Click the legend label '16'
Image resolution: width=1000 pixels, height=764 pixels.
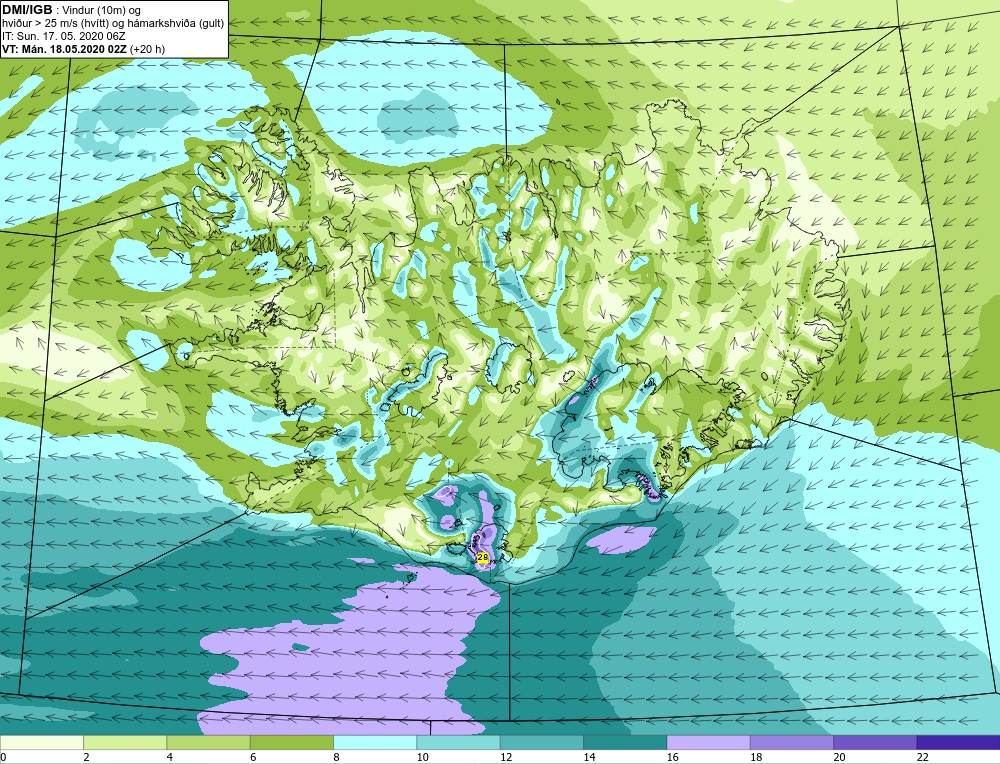coord(672,757)
